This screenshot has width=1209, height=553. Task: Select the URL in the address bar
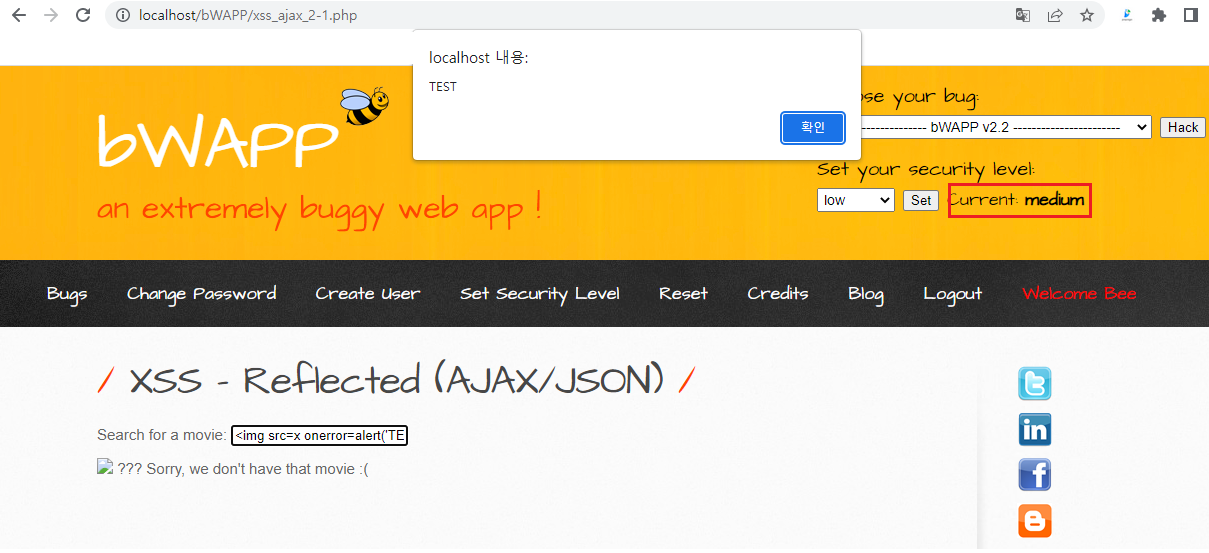click(x=248, y=15)
